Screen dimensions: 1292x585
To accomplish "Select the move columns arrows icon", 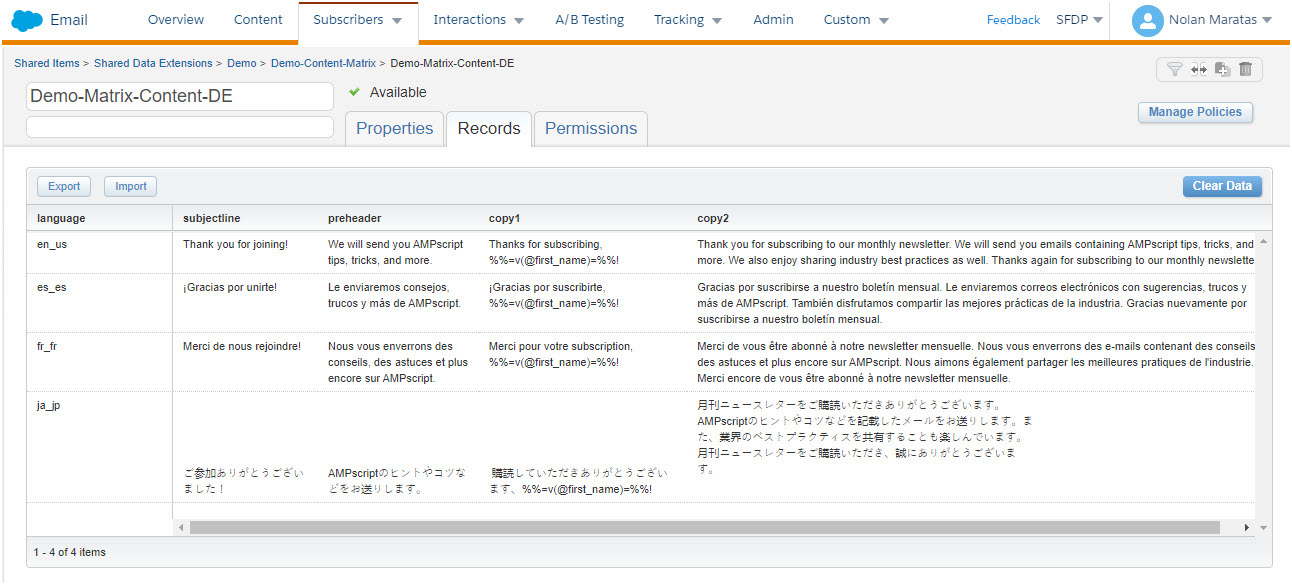I will click(1198, 69).
